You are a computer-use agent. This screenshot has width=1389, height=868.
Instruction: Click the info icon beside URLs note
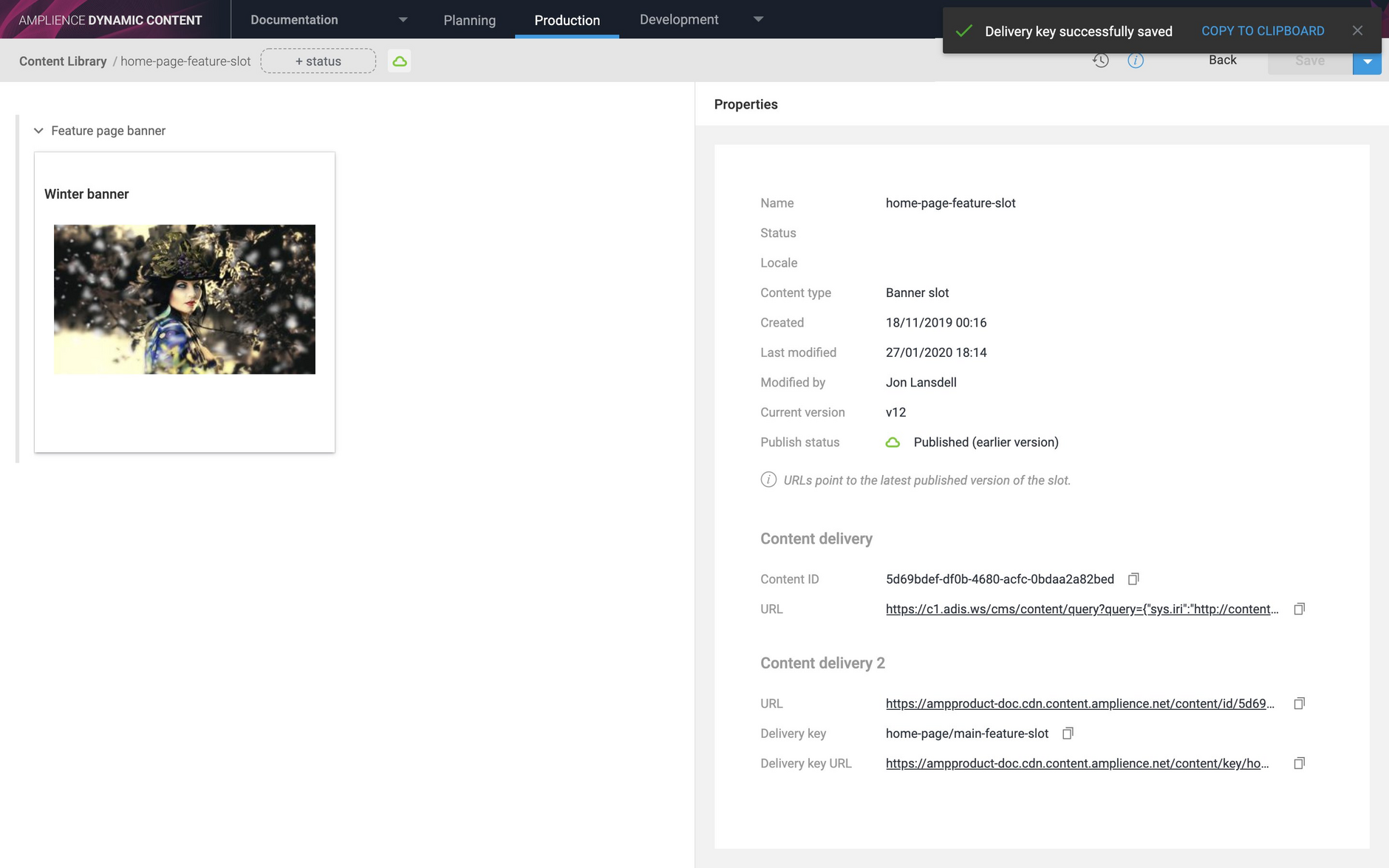pyautogui.click(x=768, y=479)
